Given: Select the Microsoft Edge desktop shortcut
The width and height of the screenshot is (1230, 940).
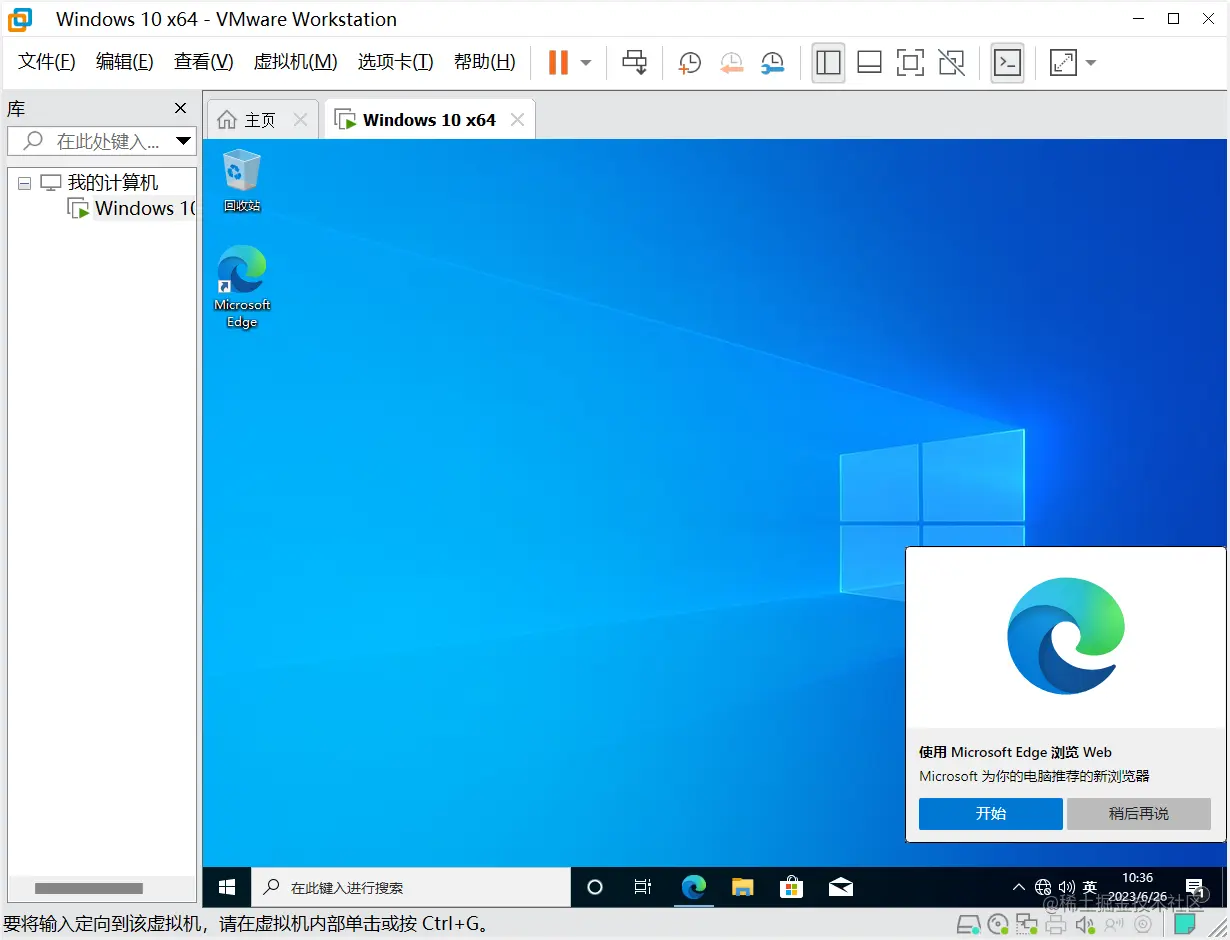Looking at the screenshot, I should click(242, 286).
